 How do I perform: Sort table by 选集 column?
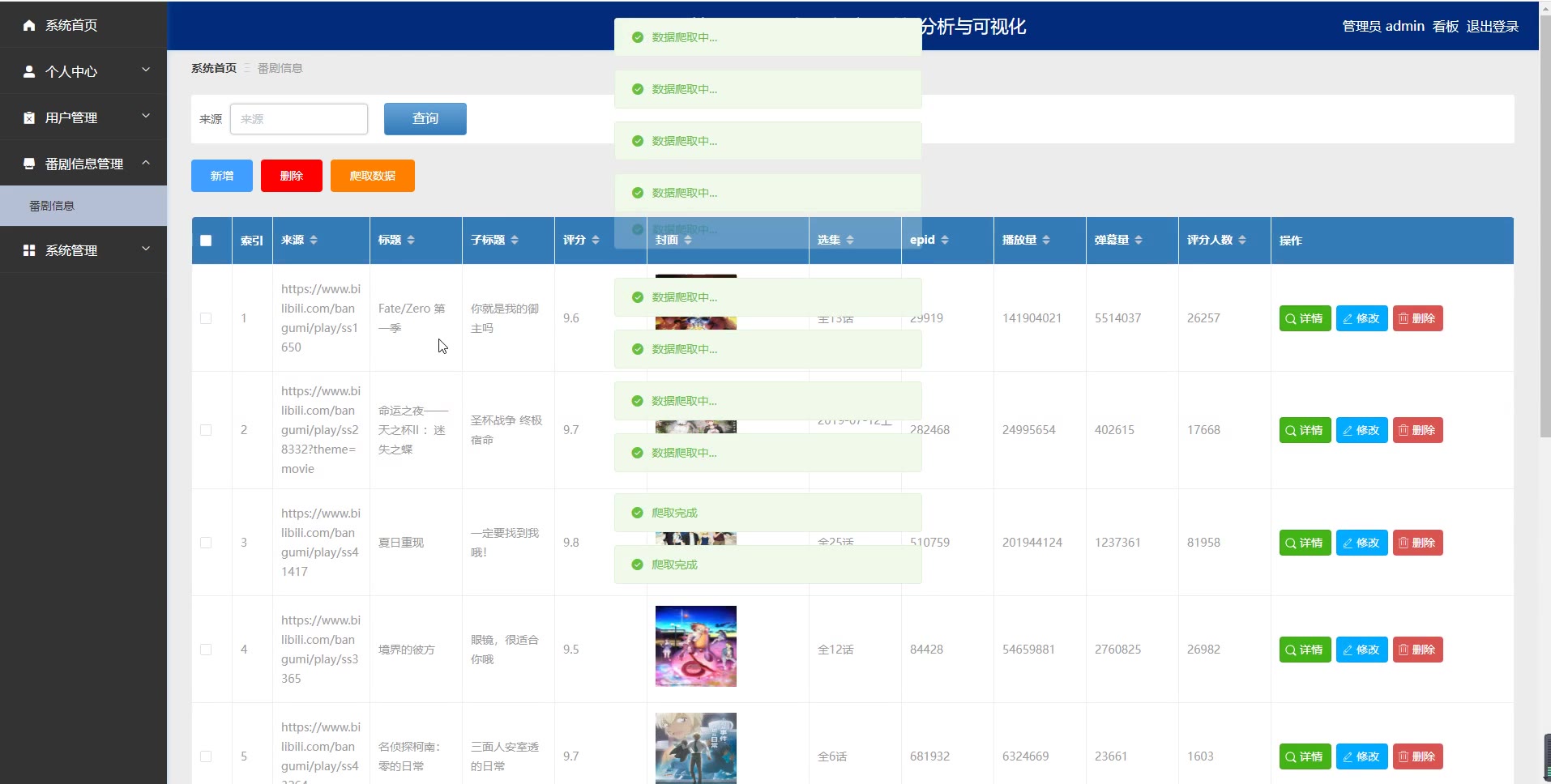[x=850, y=240]
